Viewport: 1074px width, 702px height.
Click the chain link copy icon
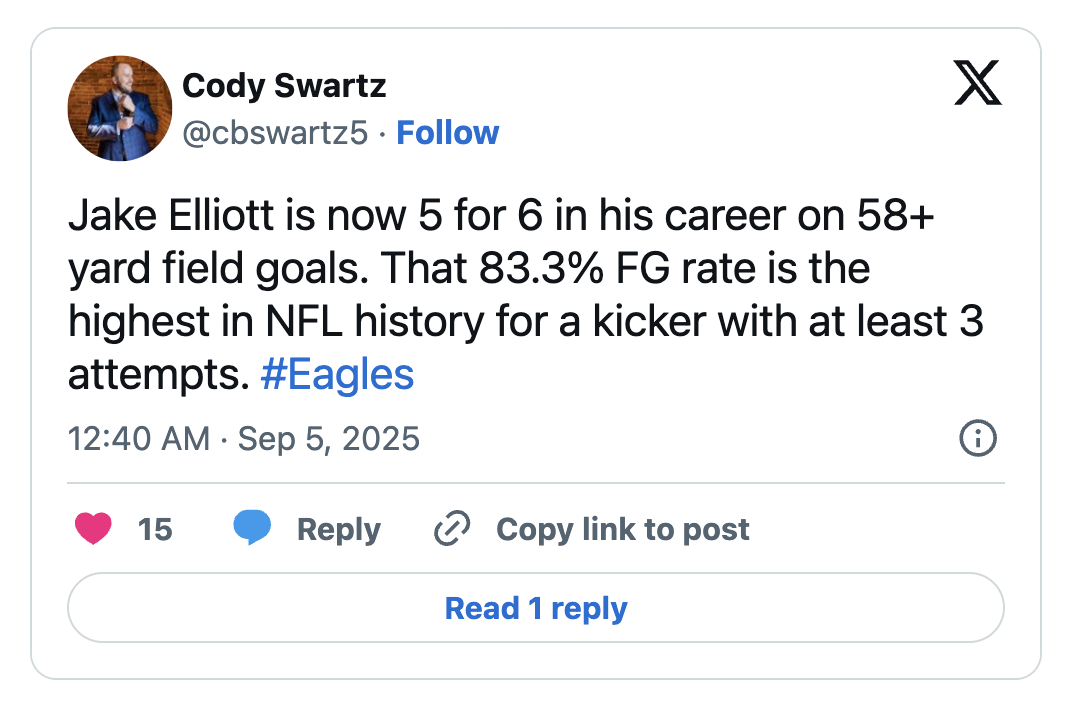tap(452, 529)
